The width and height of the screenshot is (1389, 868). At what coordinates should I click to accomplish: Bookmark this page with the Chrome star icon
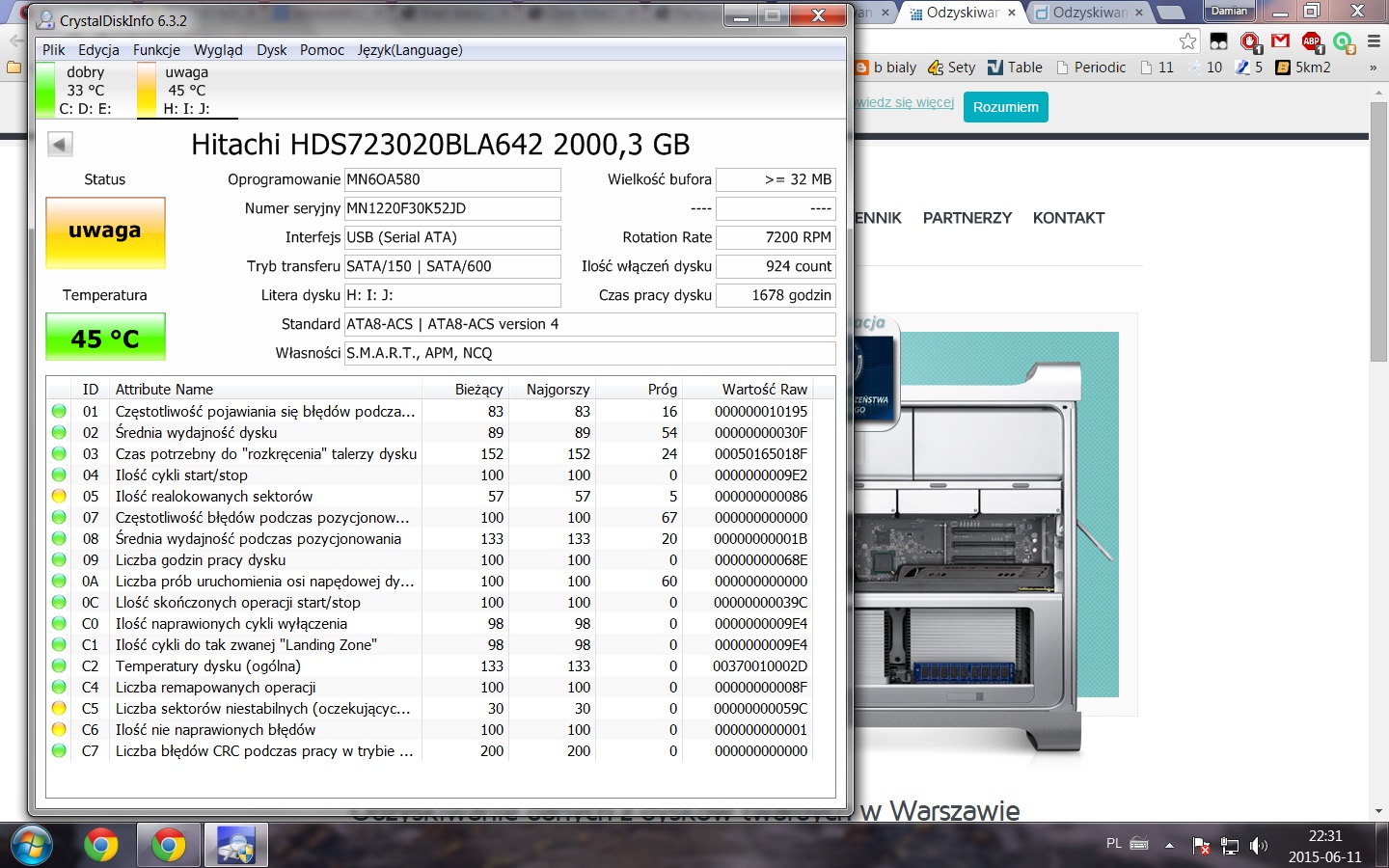tap(1188, 41)
